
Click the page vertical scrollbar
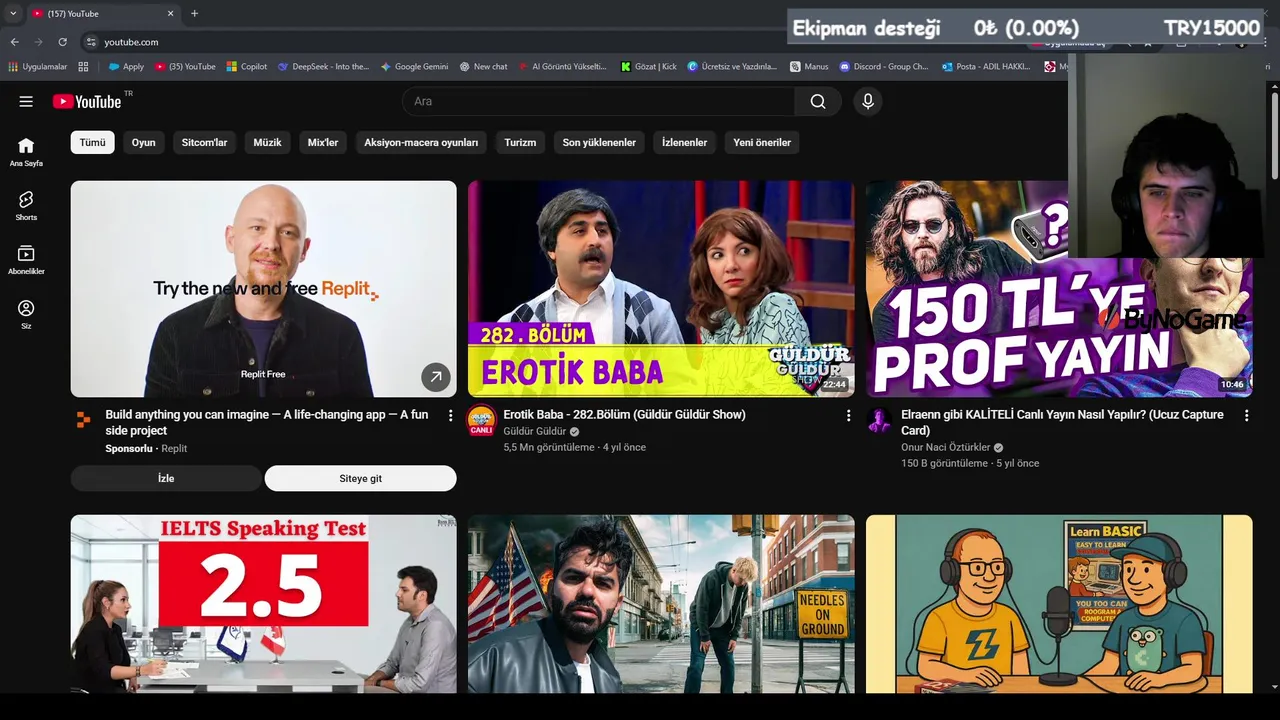pyautogui.click(x=1274, y=136)
